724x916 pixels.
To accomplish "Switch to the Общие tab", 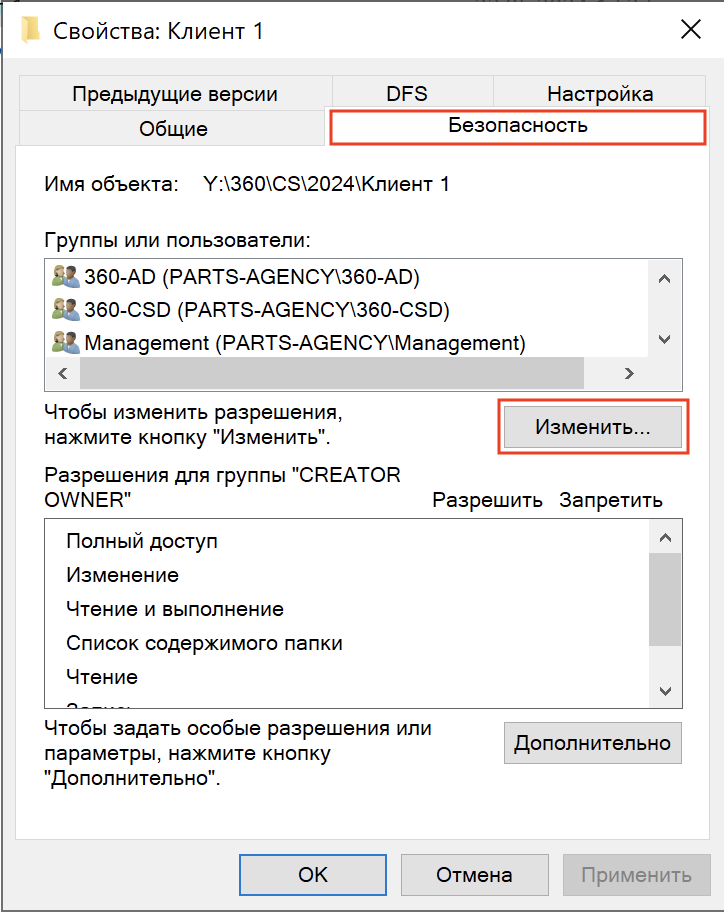I will (174, 129).
